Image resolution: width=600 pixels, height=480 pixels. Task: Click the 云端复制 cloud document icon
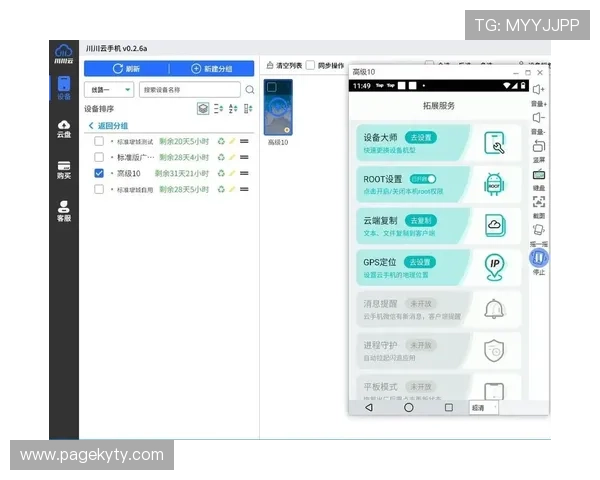point(495,226)
